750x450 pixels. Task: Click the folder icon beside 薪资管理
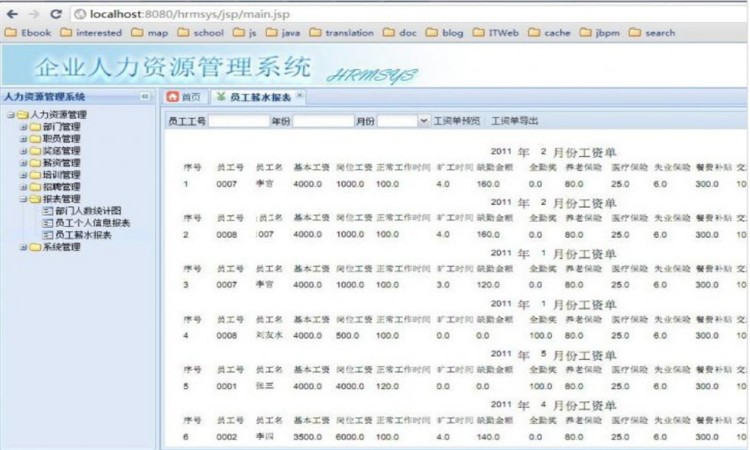[x=35, y=163]
